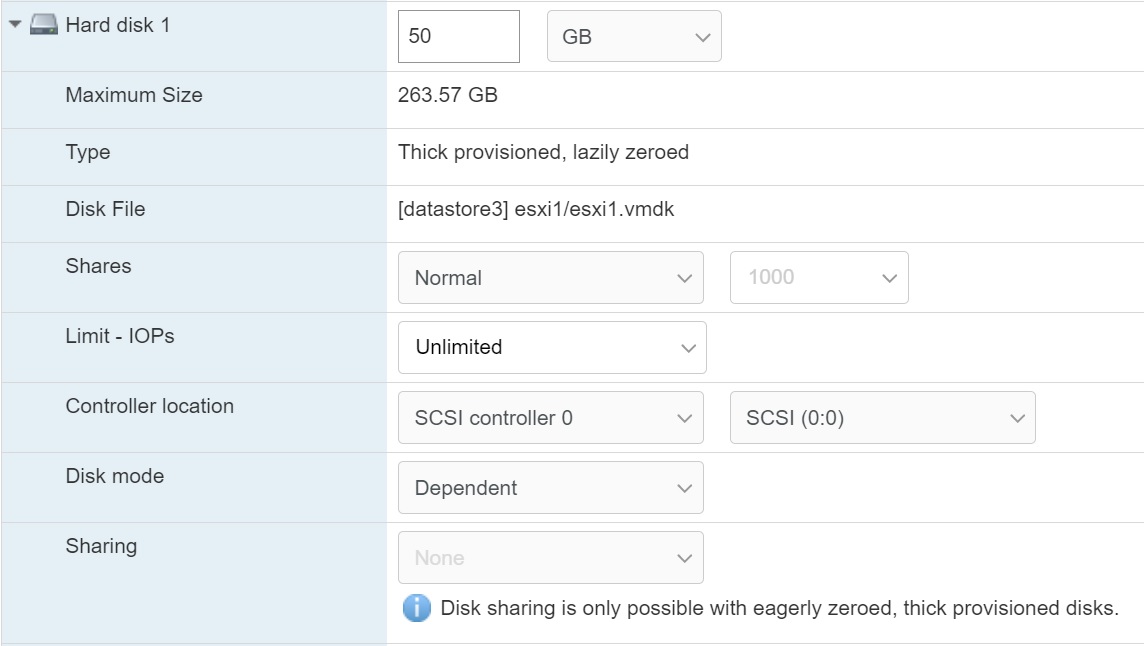Click the disk file path esxi1.vmdk
Image resolution: width=1144 pixels, height=646 pixels.
coord(536,210)
